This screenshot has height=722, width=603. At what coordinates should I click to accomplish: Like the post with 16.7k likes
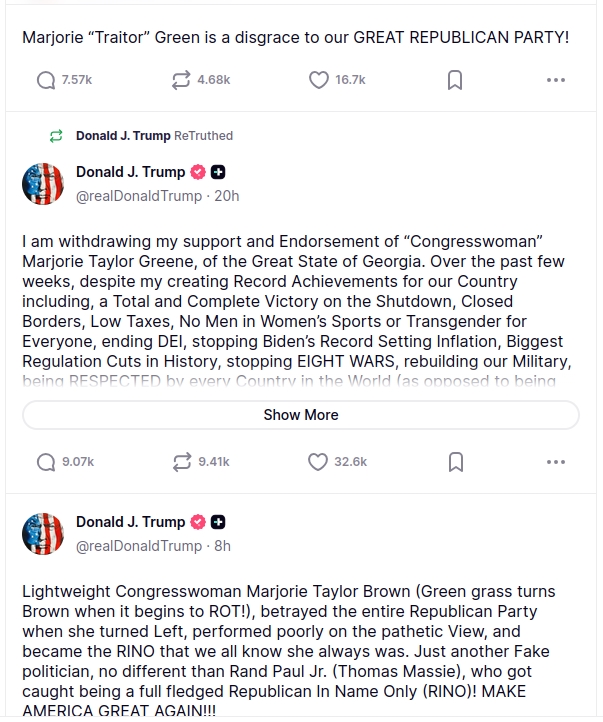(319, 80)
